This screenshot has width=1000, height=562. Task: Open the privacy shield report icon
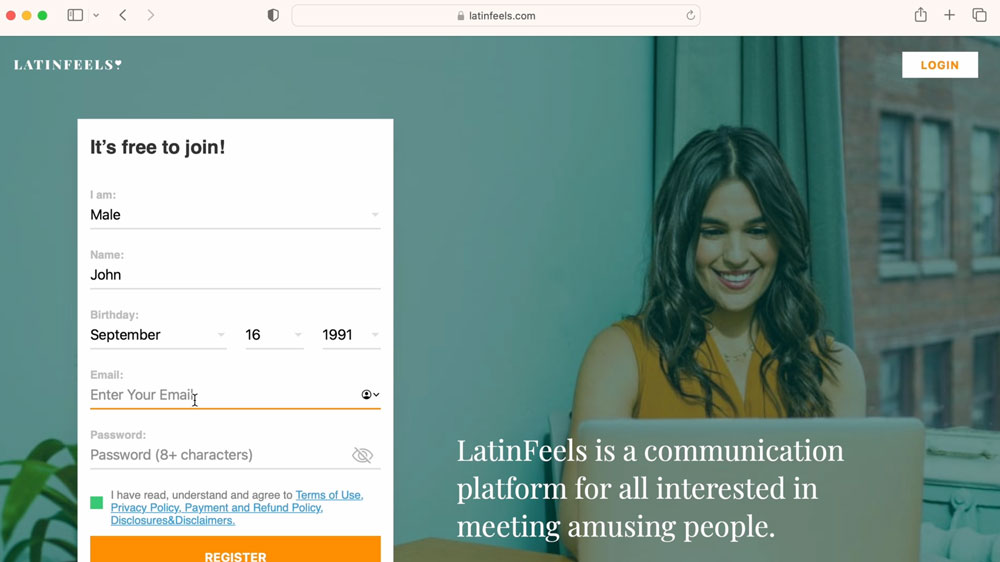(x=273, y=15)
